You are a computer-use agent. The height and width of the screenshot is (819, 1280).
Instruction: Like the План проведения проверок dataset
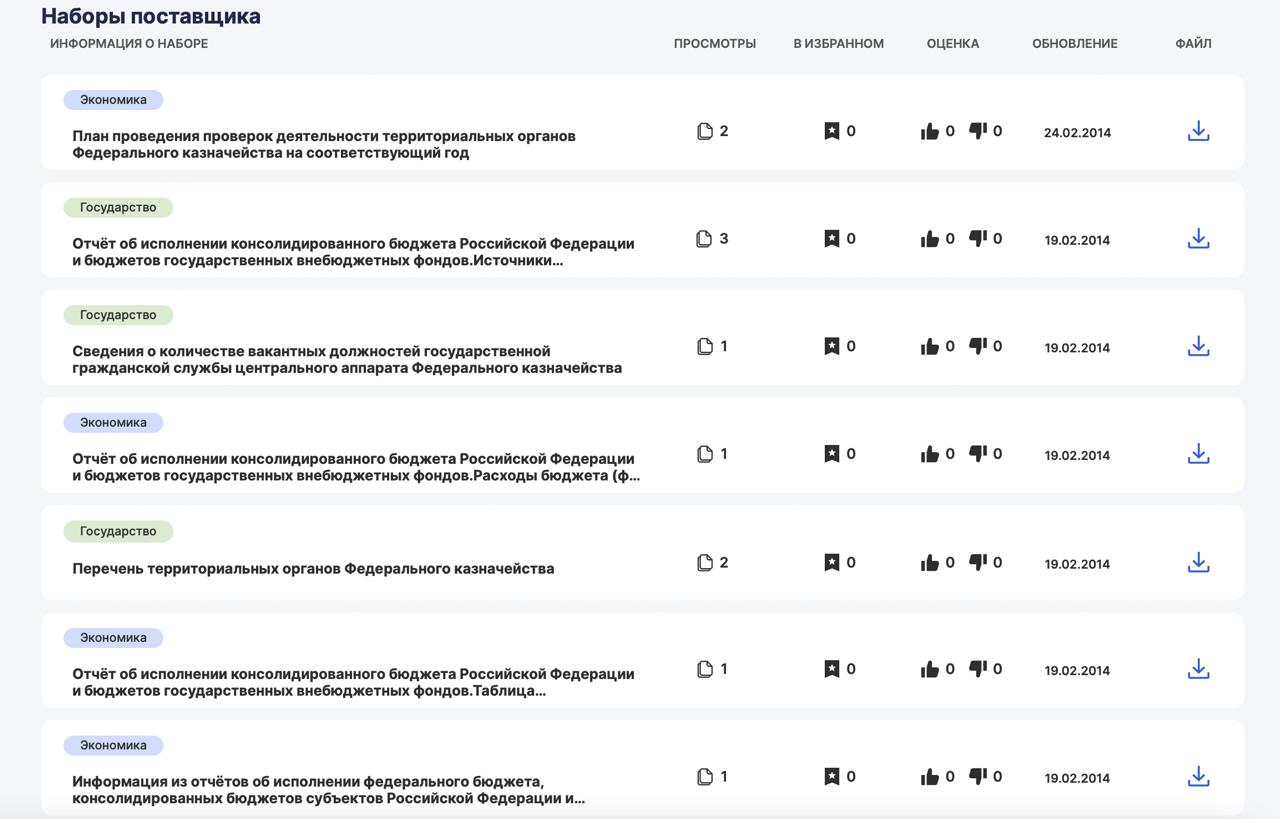point(930,131)
